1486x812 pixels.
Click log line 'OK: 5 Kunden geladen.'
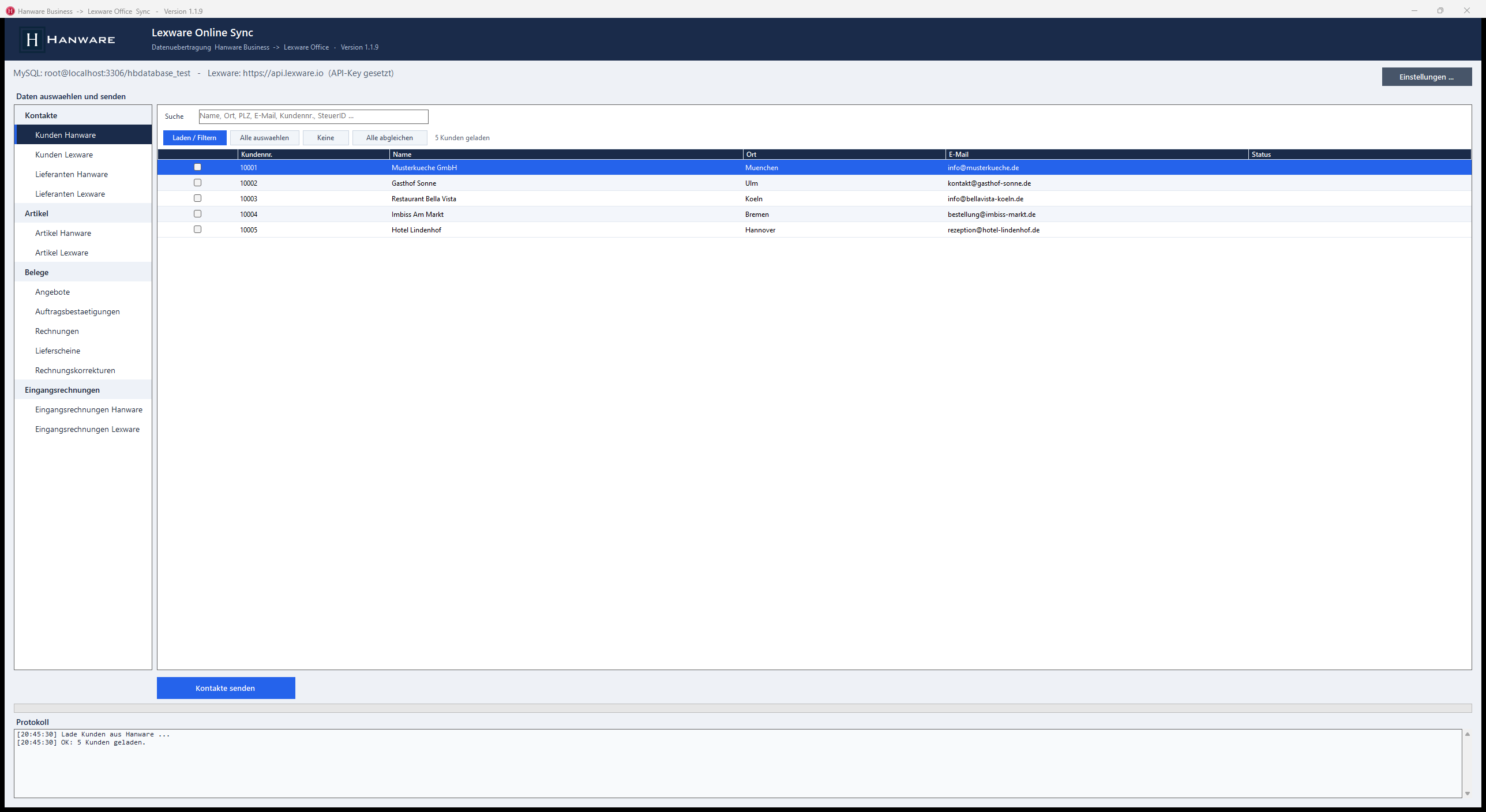tap(81, 742)
